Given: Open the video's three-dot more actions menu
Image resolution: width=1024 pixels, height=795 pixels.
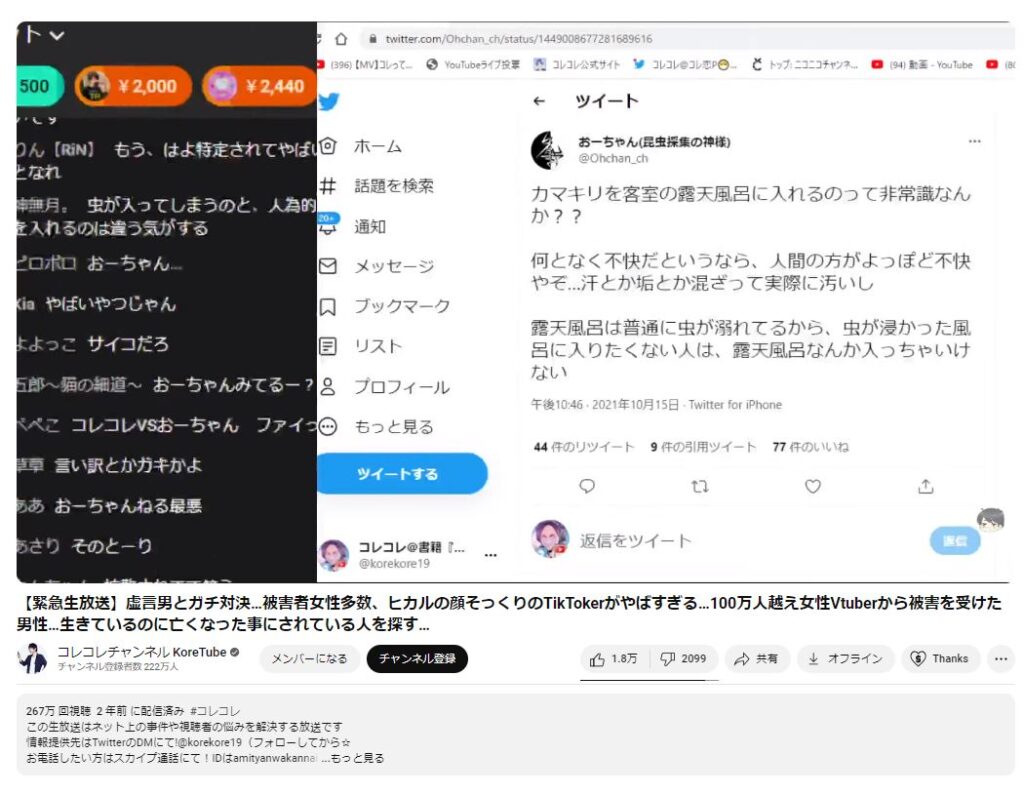Looking at the screenshot, I should [x=1001, y=659].
